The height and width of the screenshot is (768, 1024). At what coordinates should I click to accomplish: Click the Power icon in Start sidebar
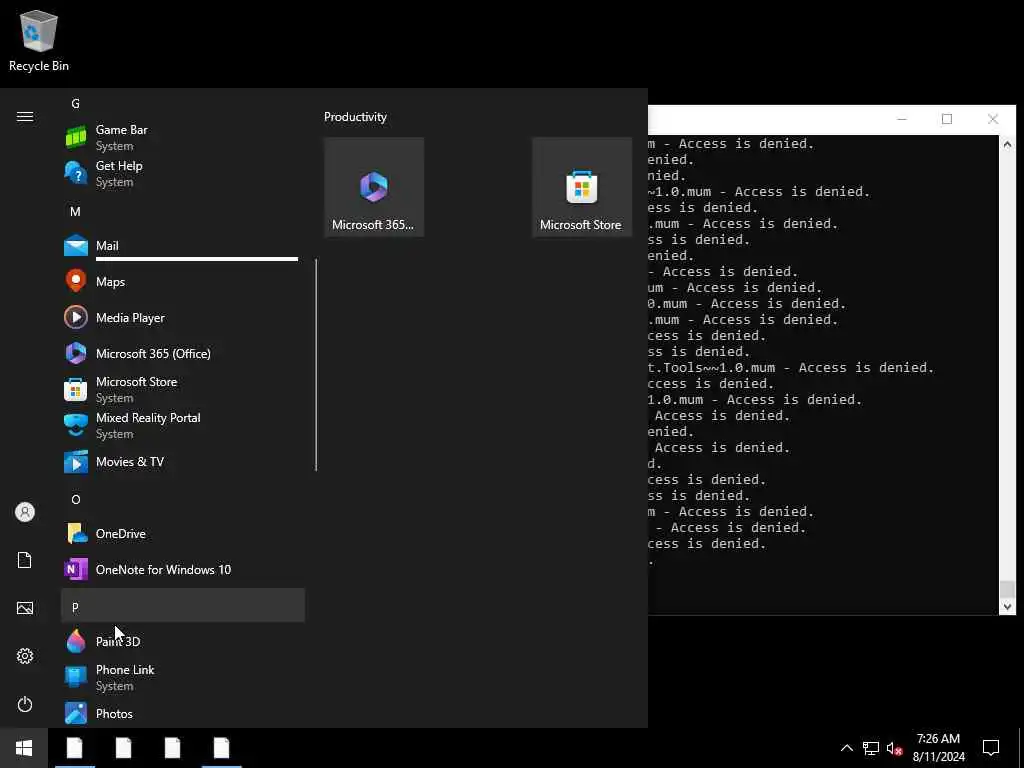coord(25,704)
